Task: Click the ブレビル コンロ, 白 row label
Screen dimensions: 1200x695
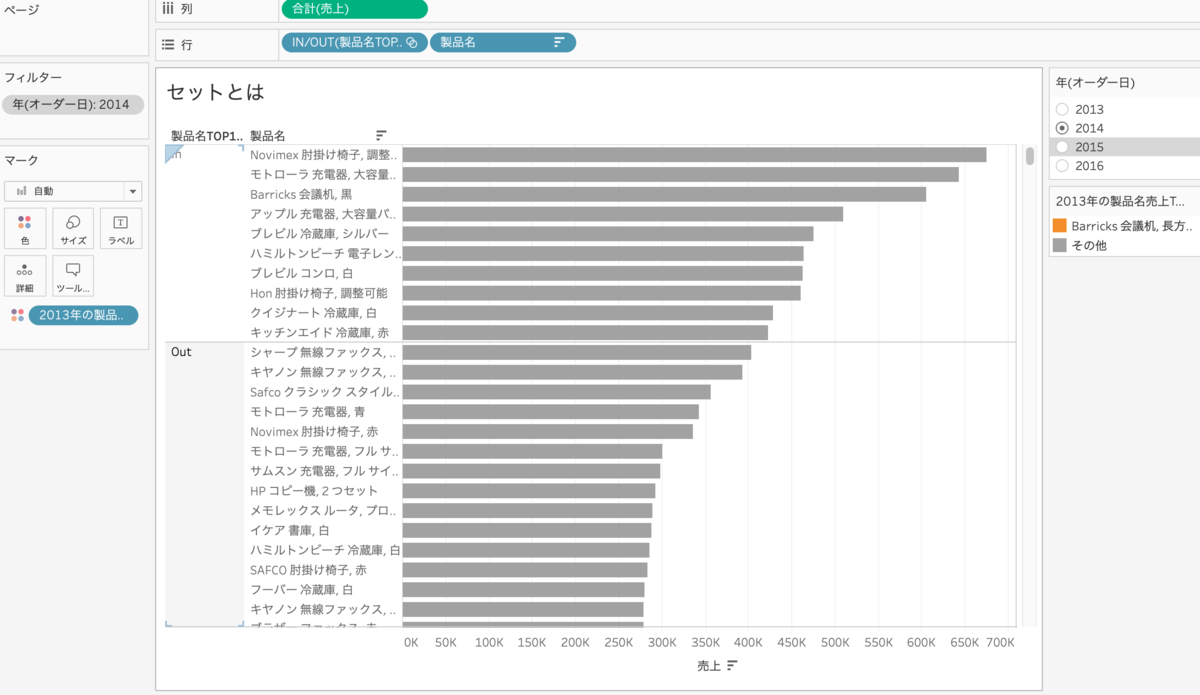Action: click(301, 273)
